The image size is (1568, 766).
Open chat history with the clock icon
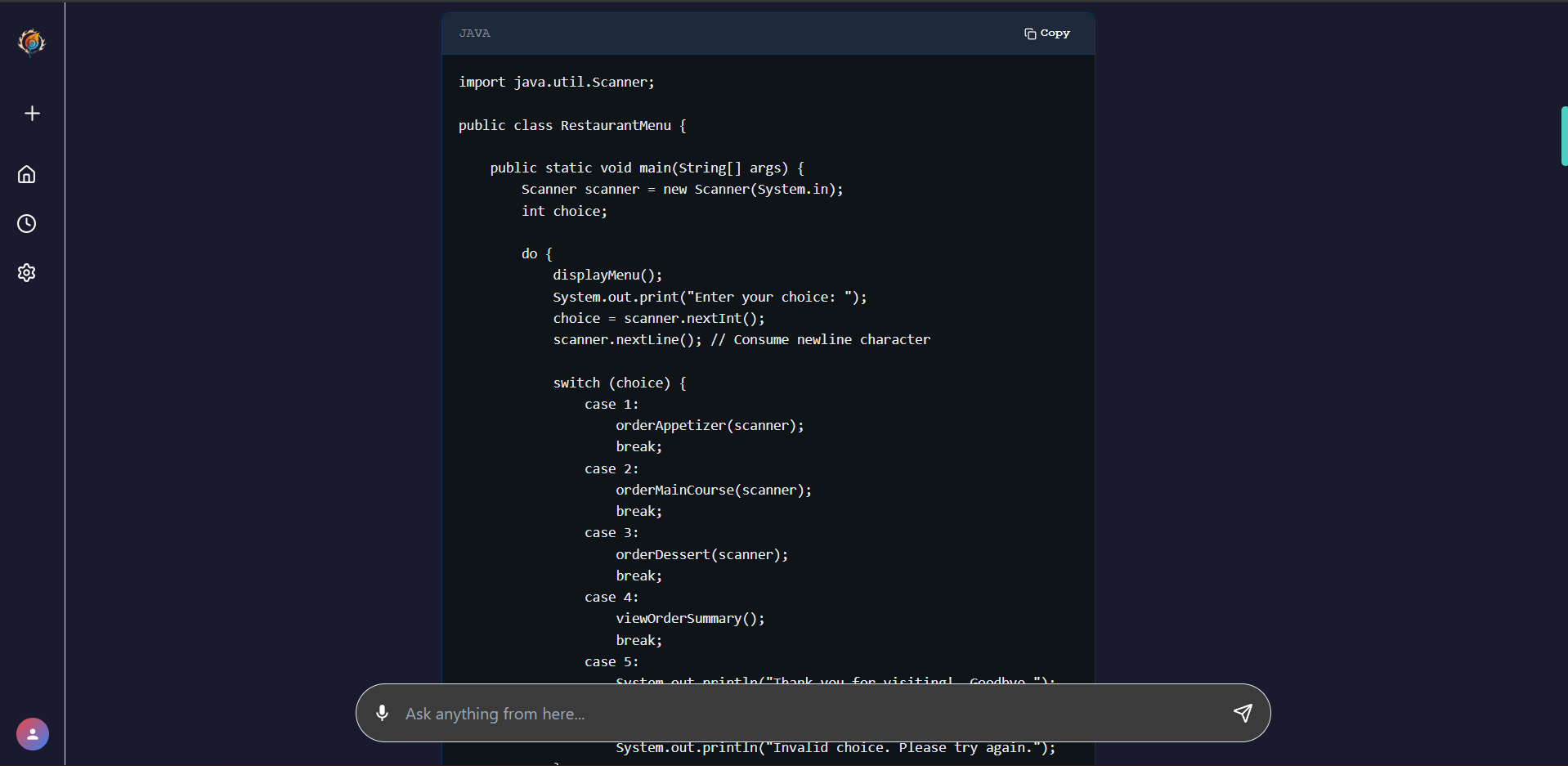tap(27, 224)
